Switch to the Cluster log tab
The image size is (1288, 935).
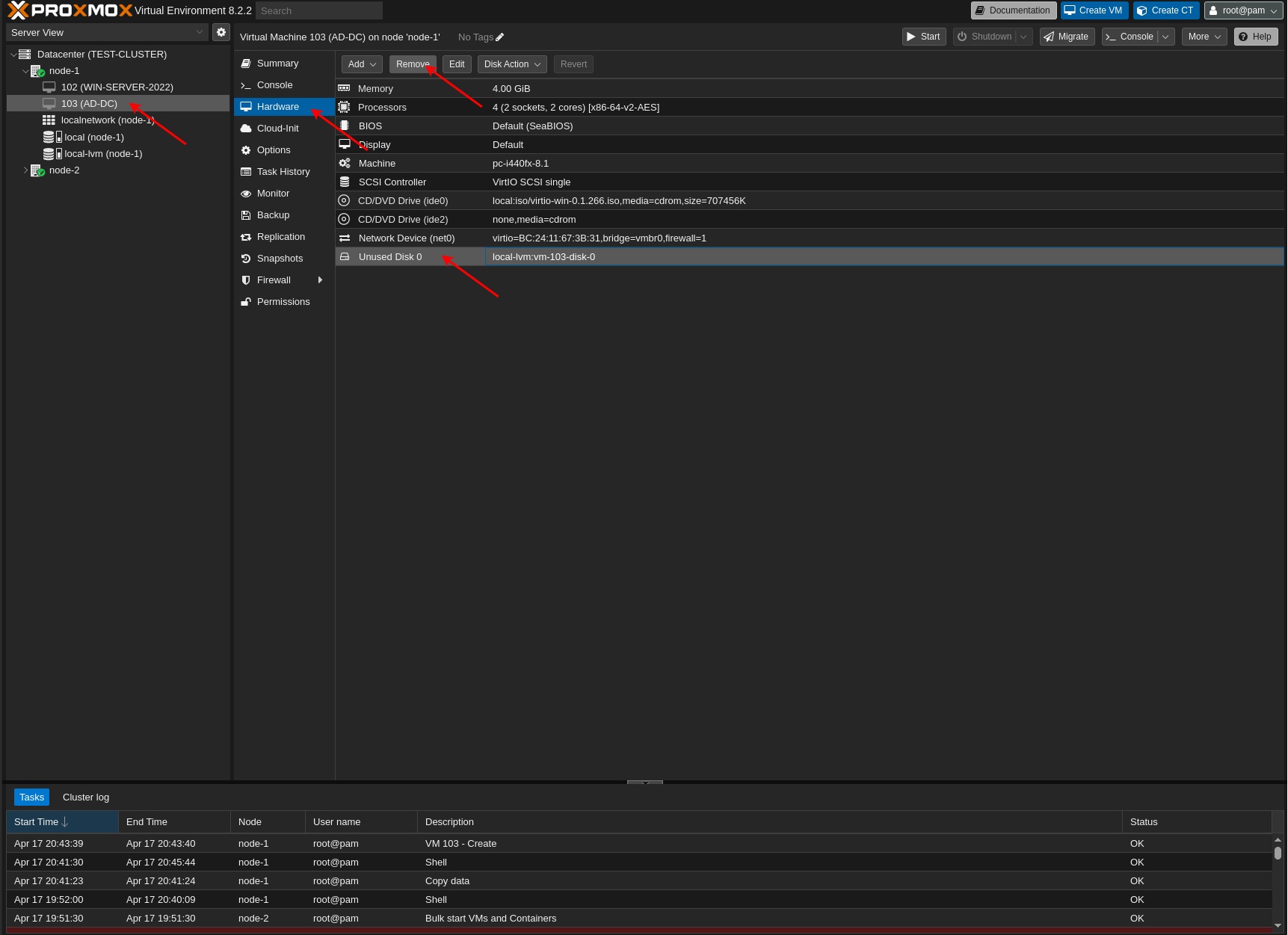click(85, 797)
